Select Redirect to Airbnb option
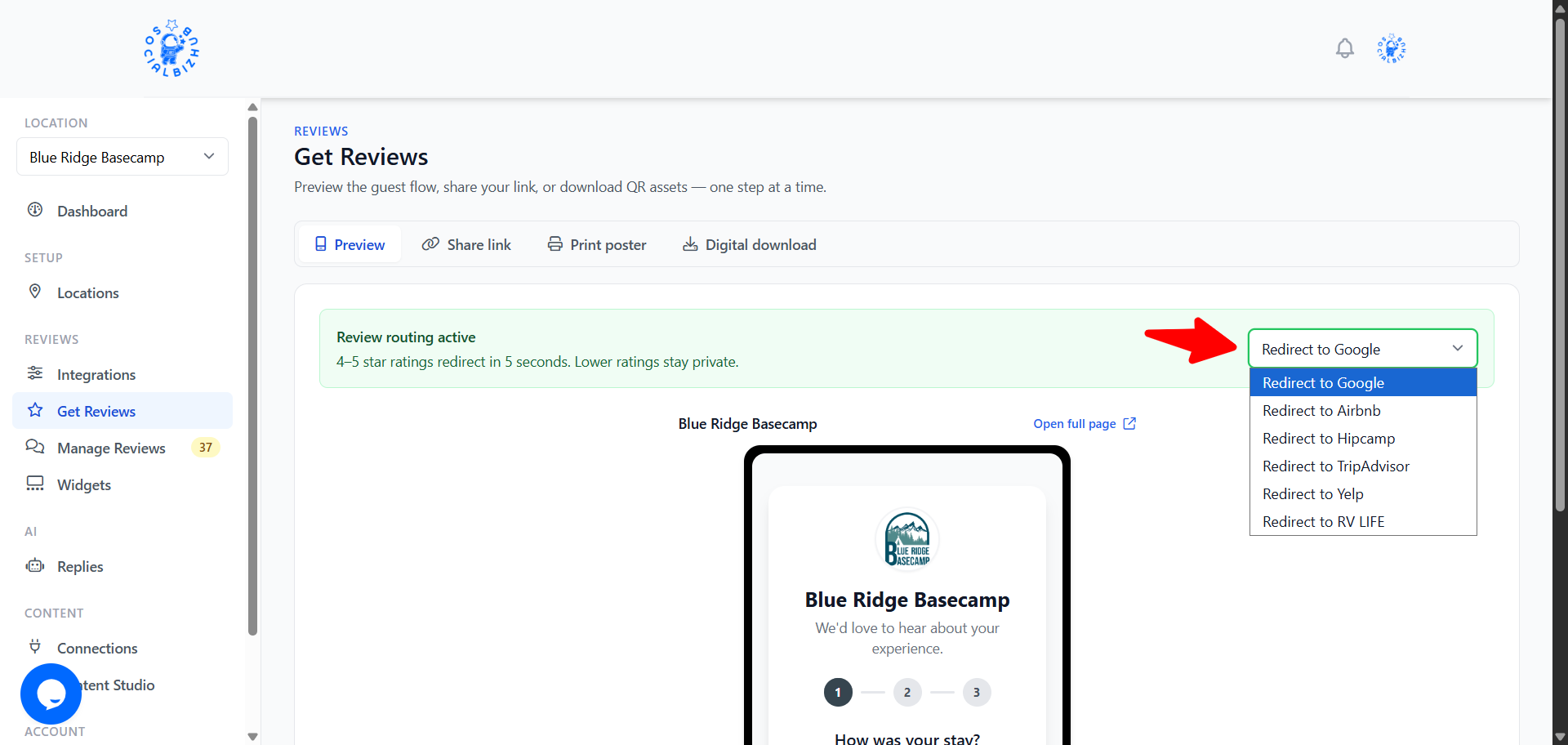The image size is (1568, 745). pyautogui.click(x=1363, y=410)
